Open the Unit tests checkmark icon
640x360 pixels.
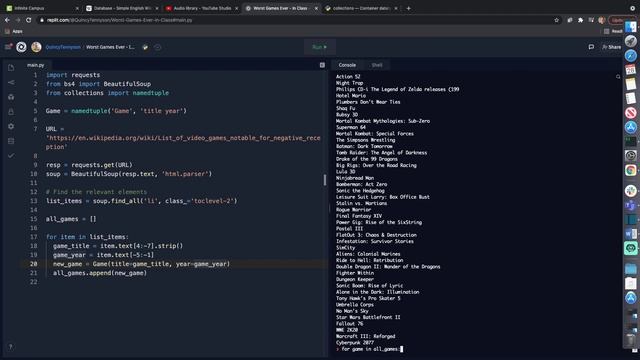[11, 156]
